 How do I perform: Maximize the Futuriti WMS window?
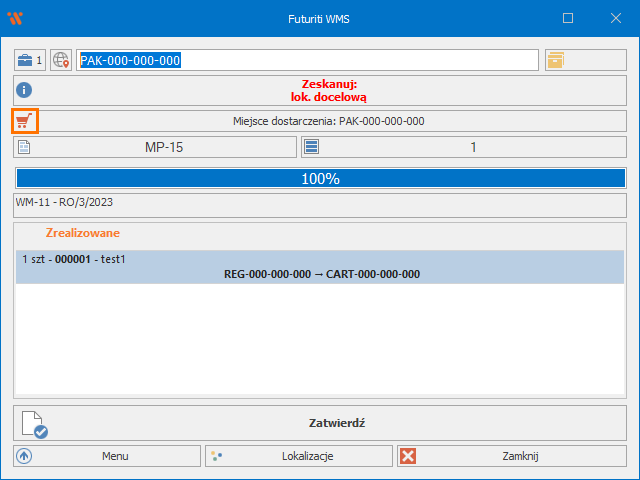point(568,18)
